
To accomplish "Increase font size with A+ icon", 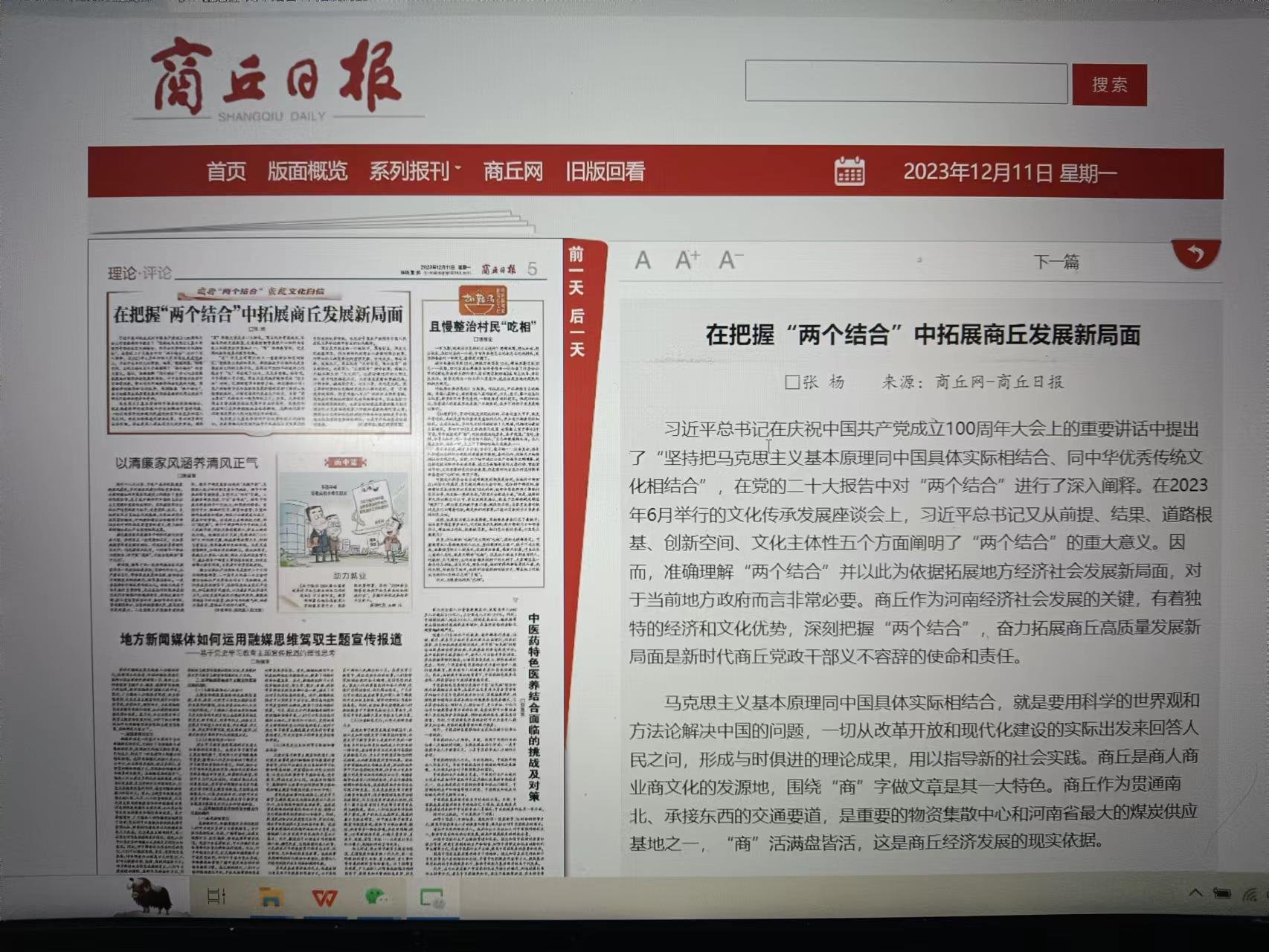I will [687, 260].
